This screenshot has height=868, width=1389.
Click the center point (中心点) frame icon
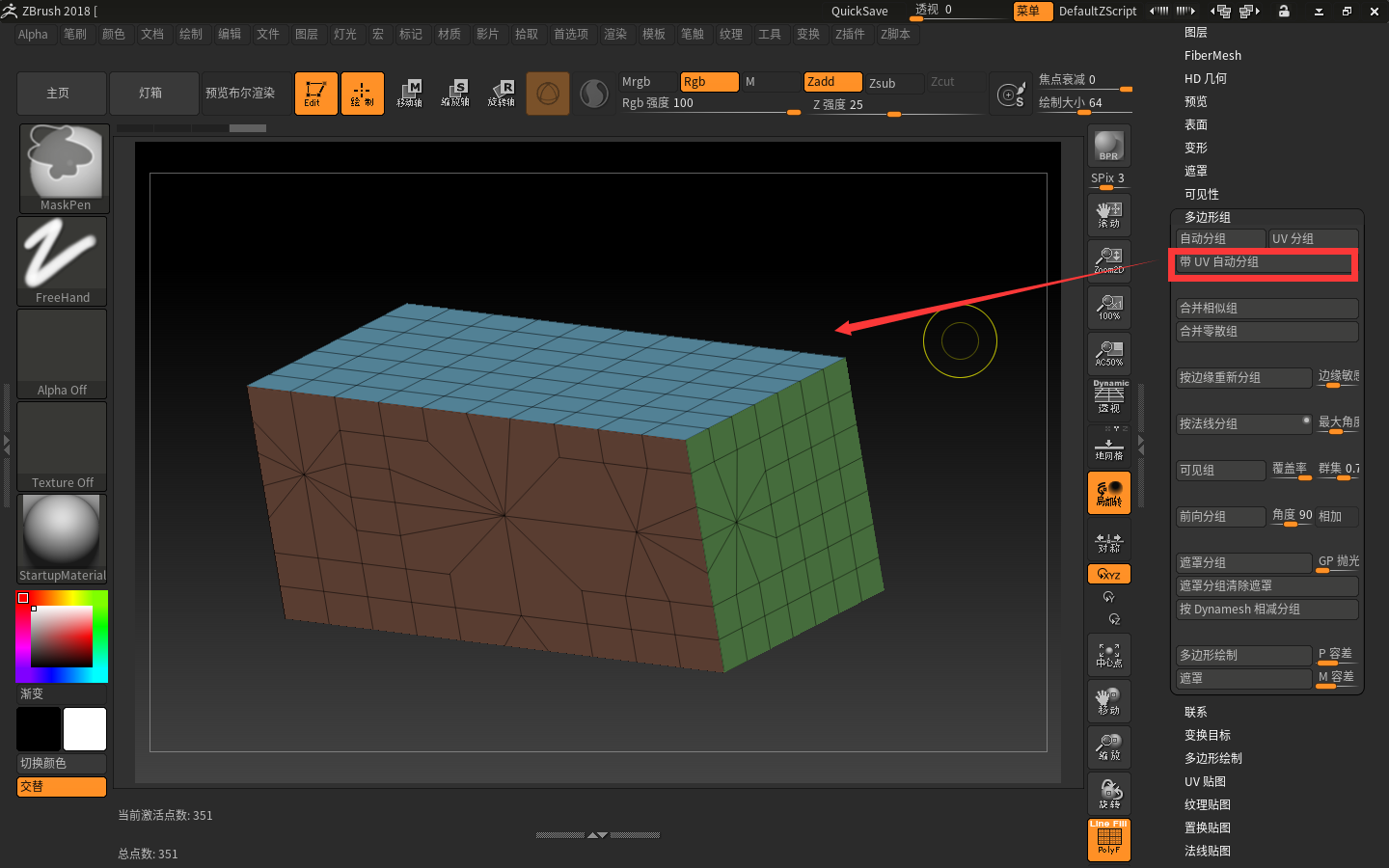click(x=1108, y=655)
